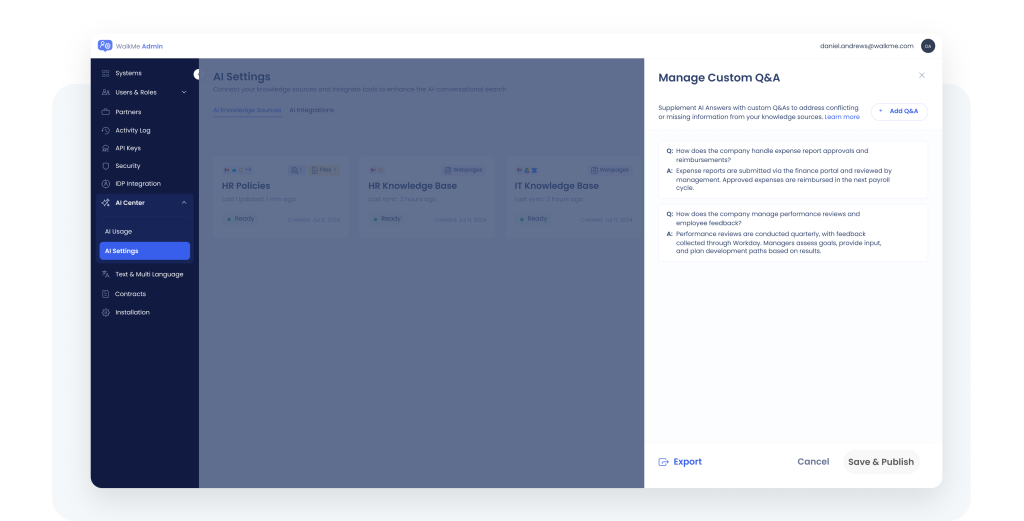Open IDP Integration settings

pyautogui.click(x=137, y=184)
